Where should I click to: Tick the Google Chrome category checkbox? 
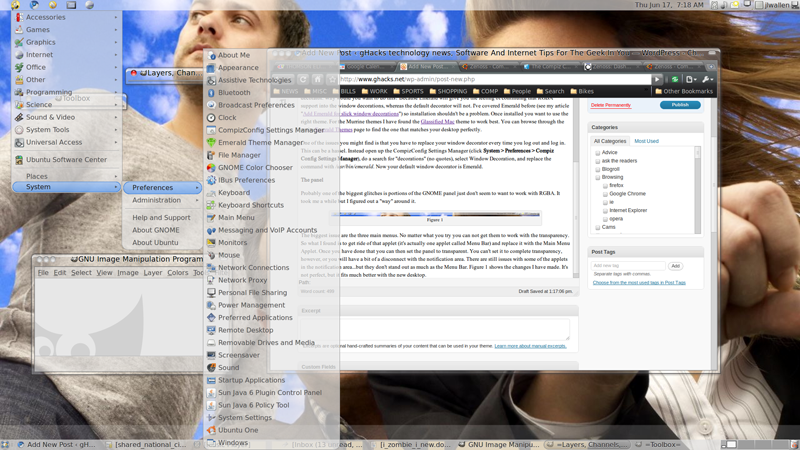coord(605,194)
